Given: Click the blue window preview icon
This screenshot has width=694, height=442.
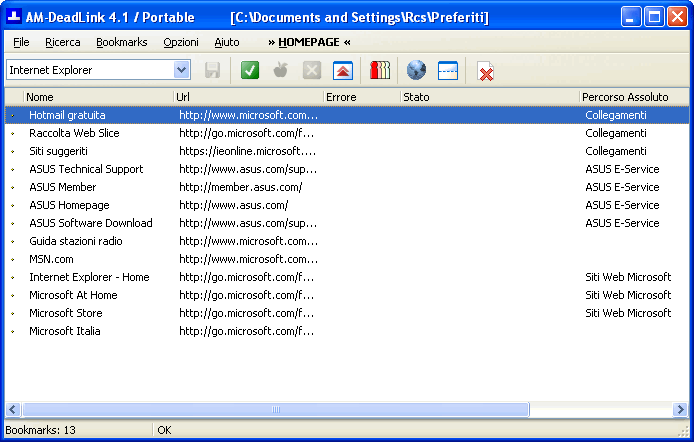Looking at the screenshot, I should tap(447, 70).
